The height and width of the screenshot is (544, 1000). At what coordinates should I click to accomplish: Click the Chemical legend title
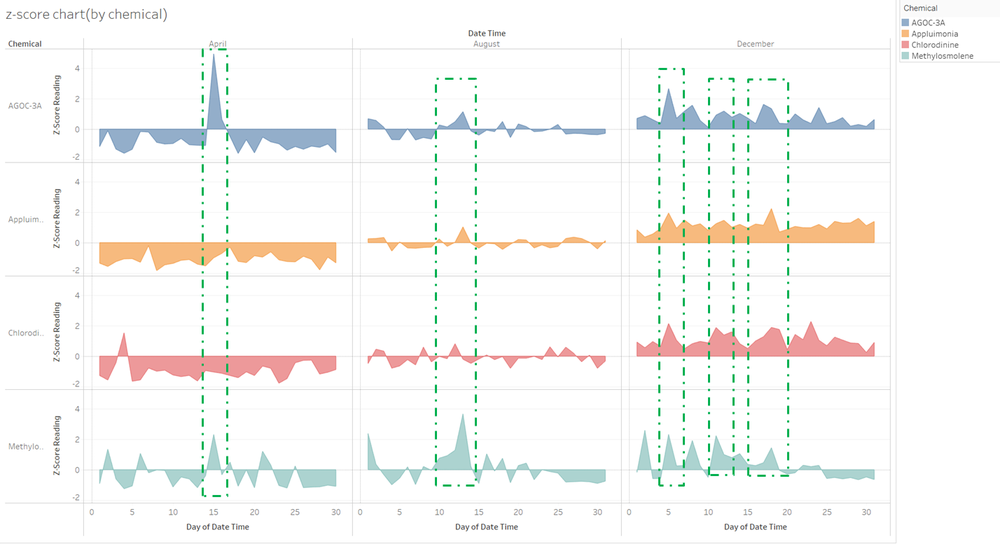coord(920,8)
